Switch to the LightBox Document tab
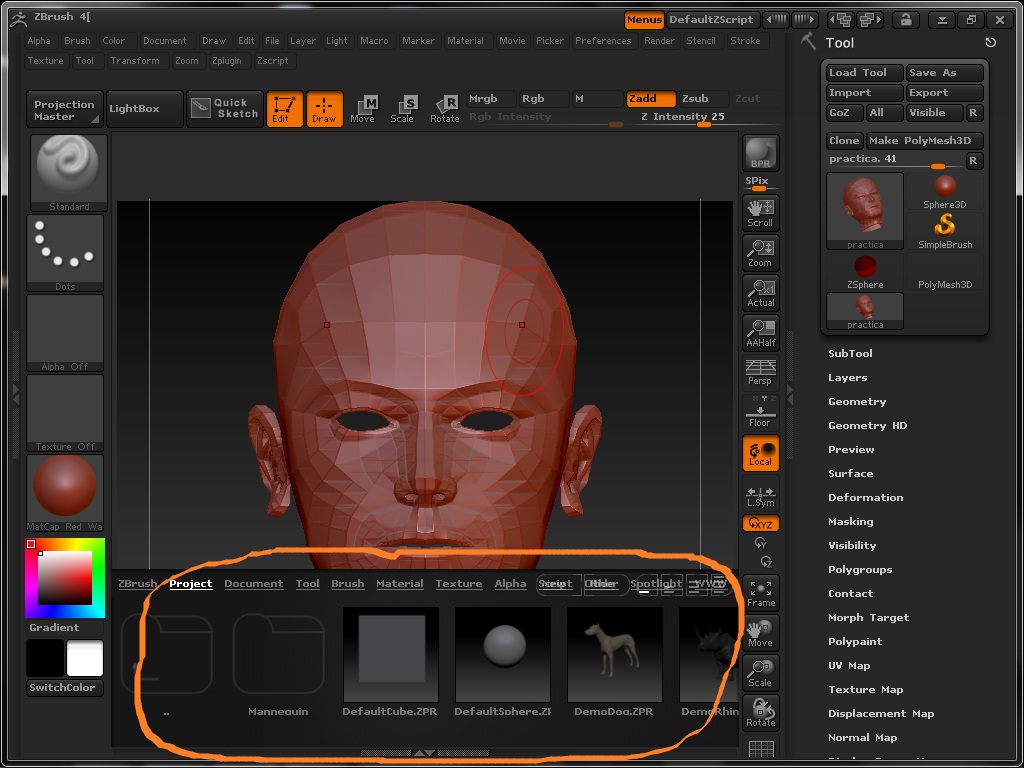 click(253, 584)
